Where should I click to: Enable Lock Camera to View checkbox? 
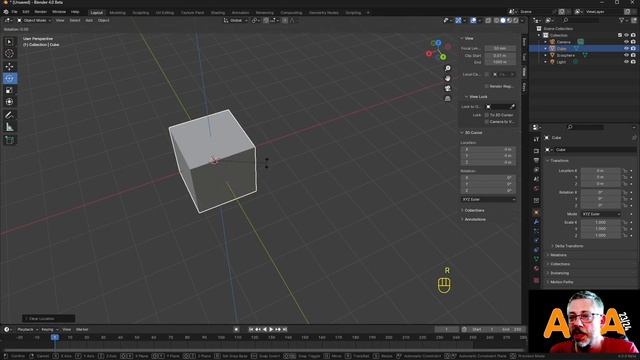tap(487, 122)
